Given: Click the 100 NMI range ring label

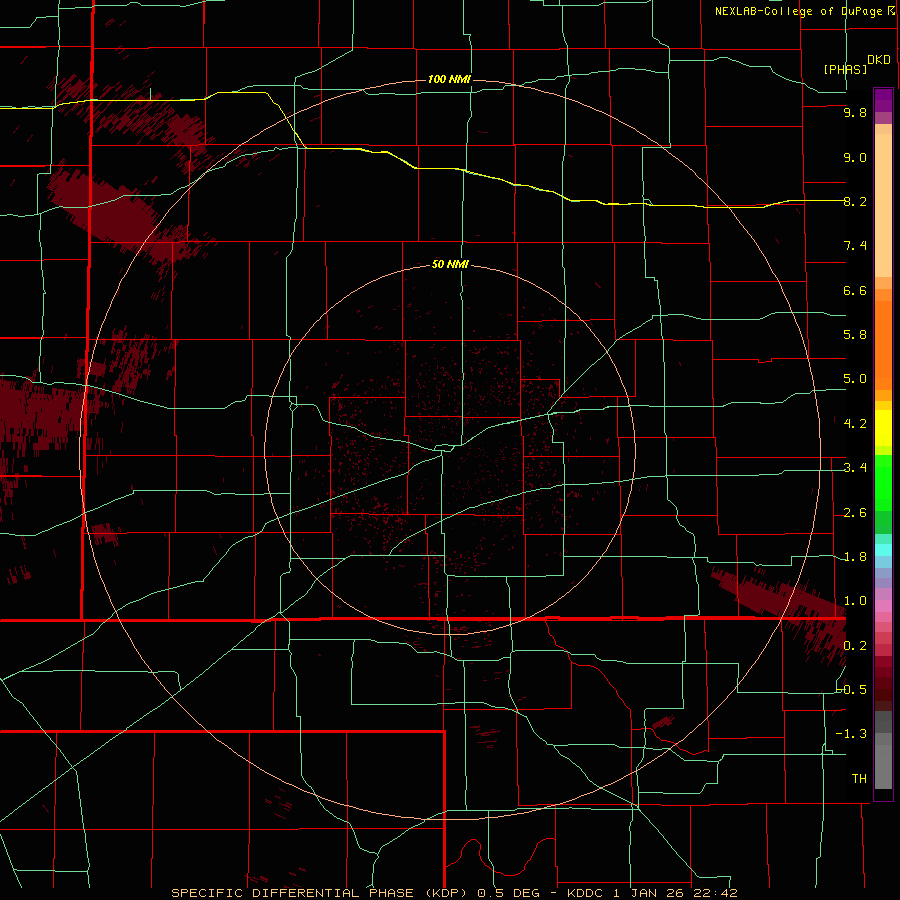Looking at the screenshot, I should pyautogui.click(x=449, y=79).
